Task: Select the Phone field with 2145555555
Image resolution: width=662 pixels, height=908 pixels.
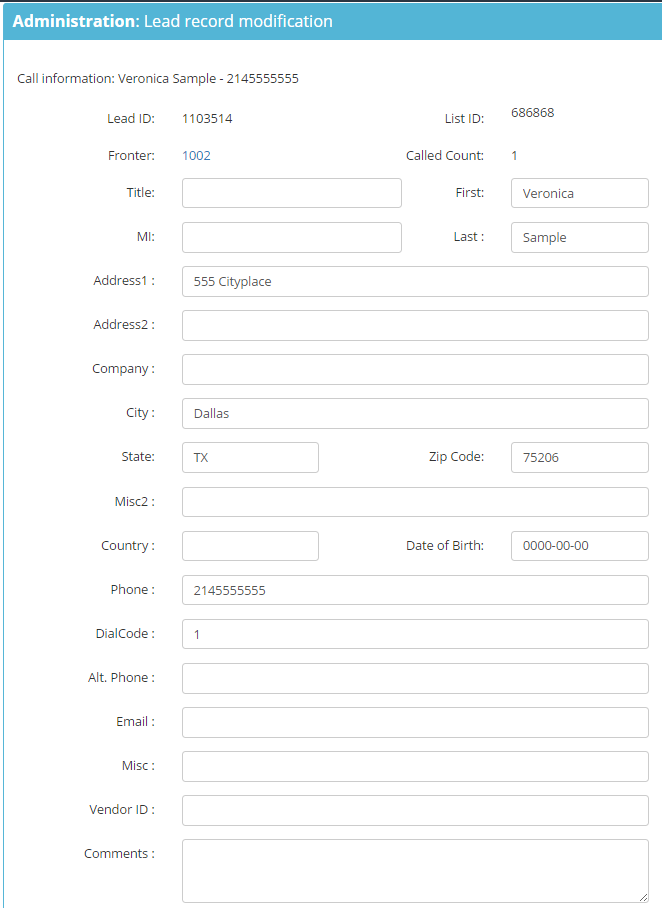Action: 415,590
